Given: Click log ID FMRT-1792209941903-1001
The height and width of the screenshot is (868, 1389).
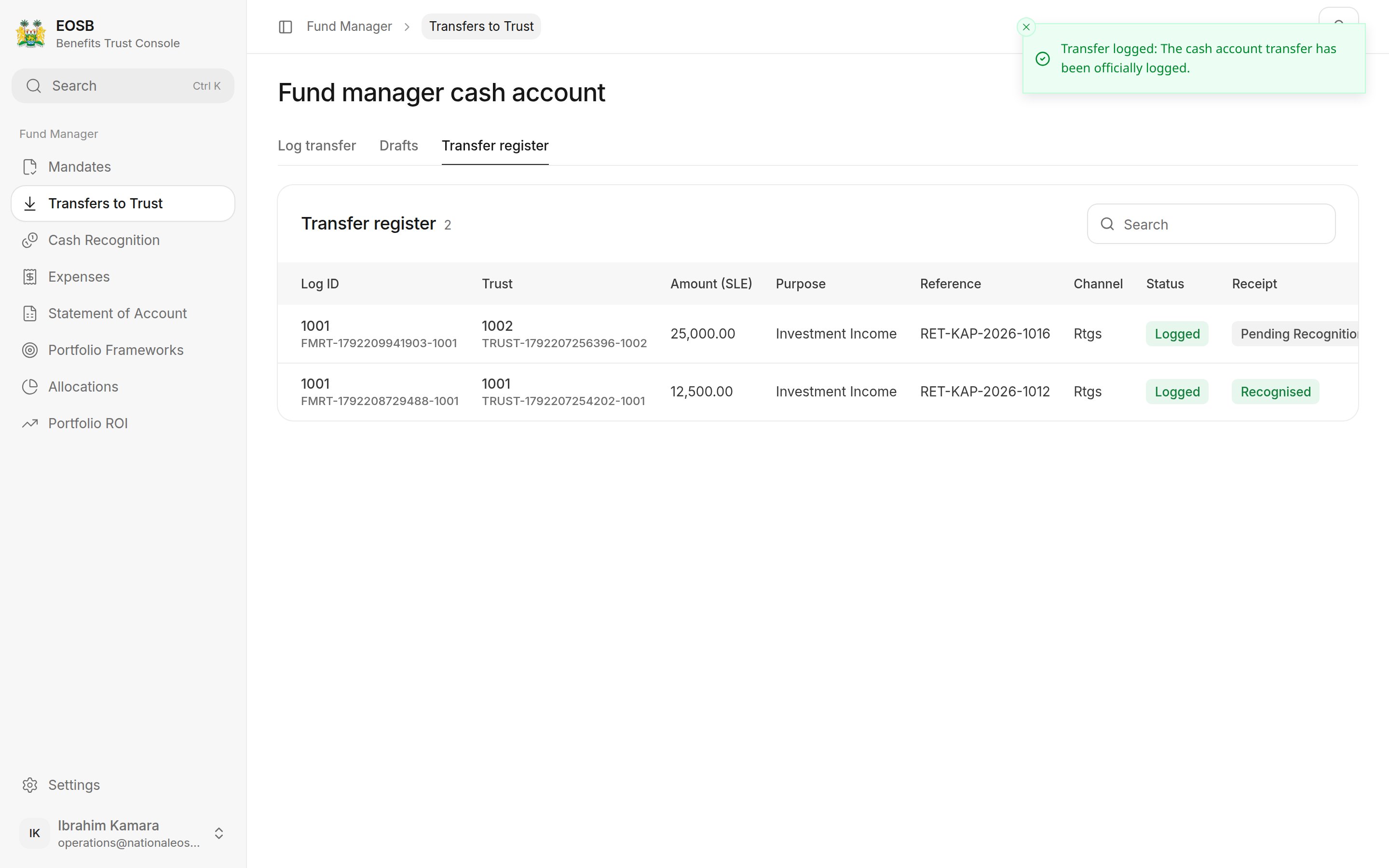Looking at the screenshot, I should coord(379,343).
